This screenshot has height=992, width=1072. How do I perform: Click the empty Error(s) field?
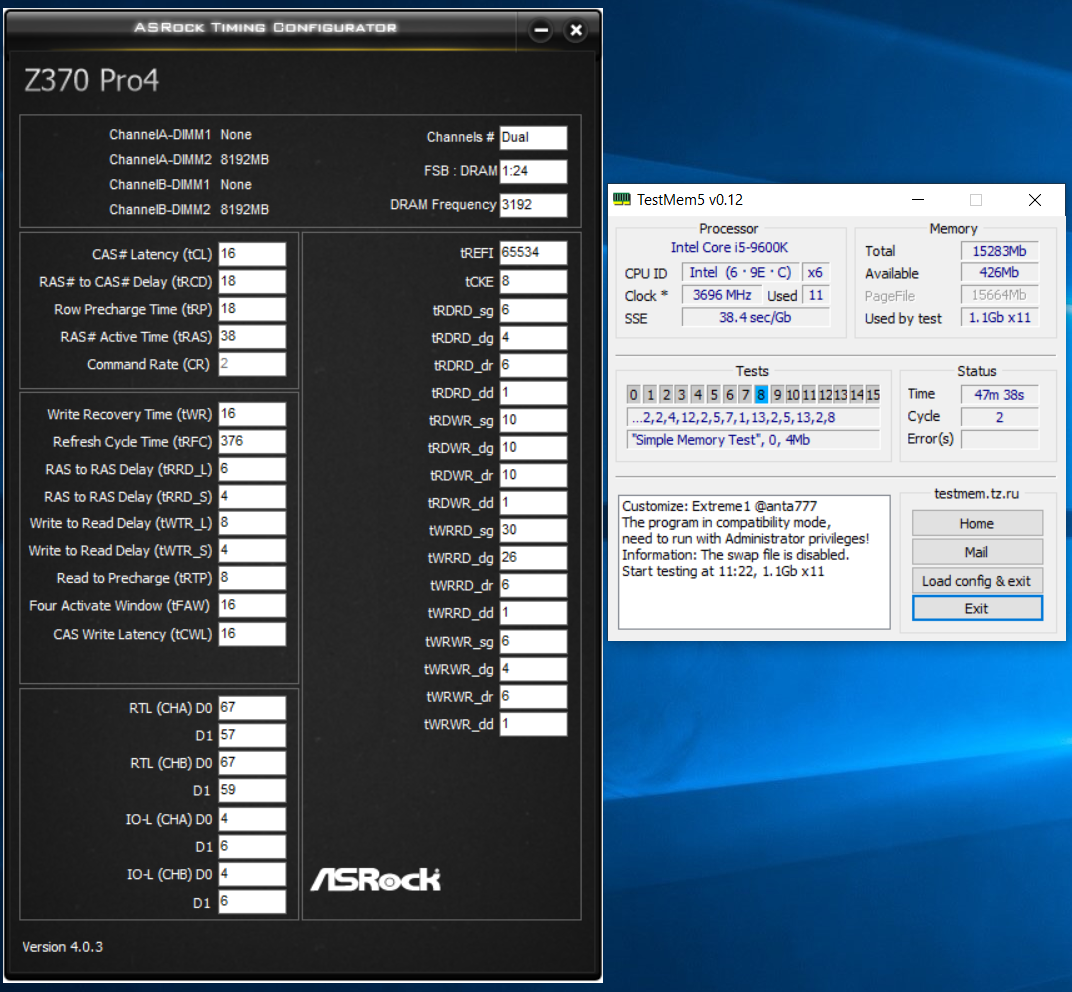pyautogui.click(x=1000, y=440)
